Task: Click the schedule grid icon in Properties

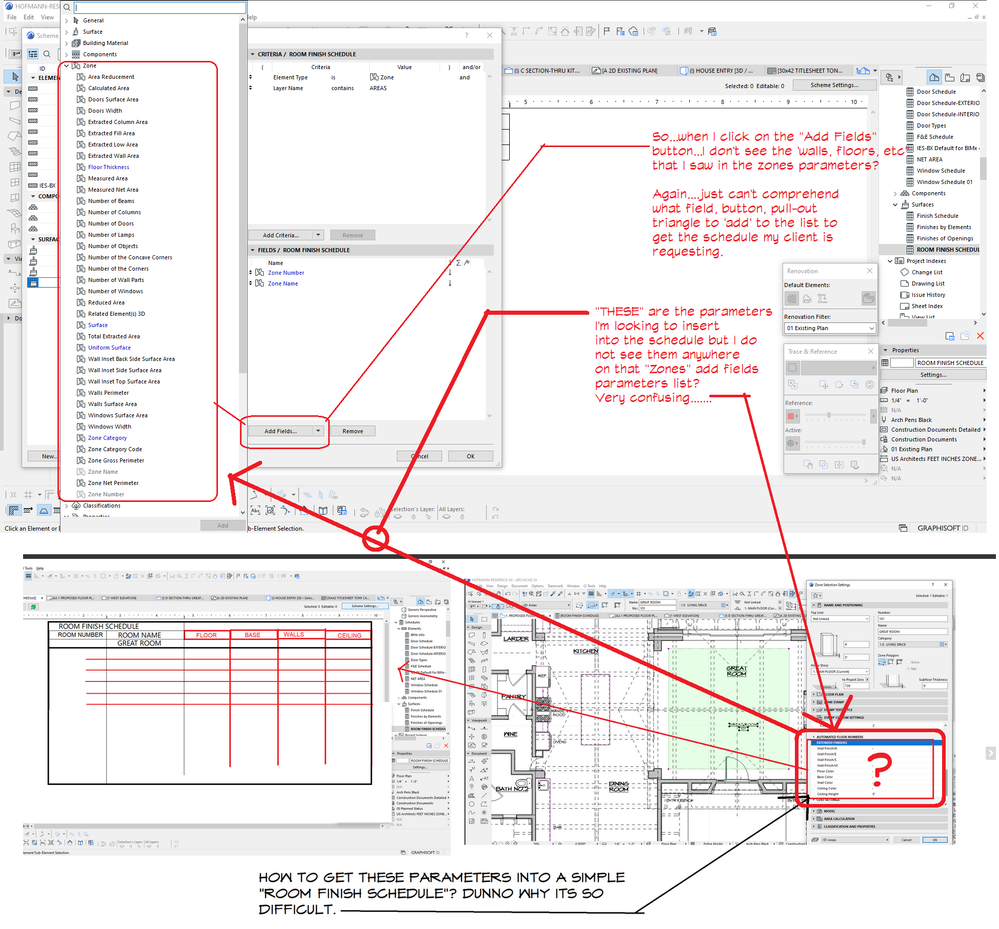Action: (885, 363)
